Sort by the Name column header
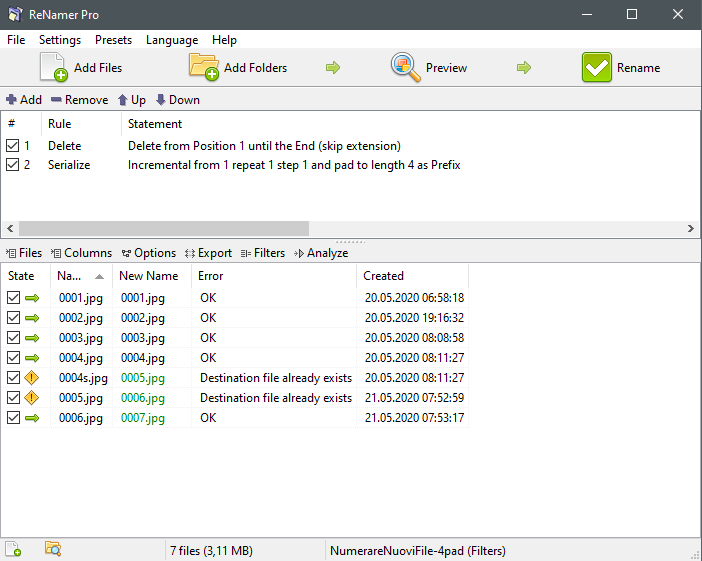Image resolution: width=702 pixels, height=561 pixels. tap(81, 276)
